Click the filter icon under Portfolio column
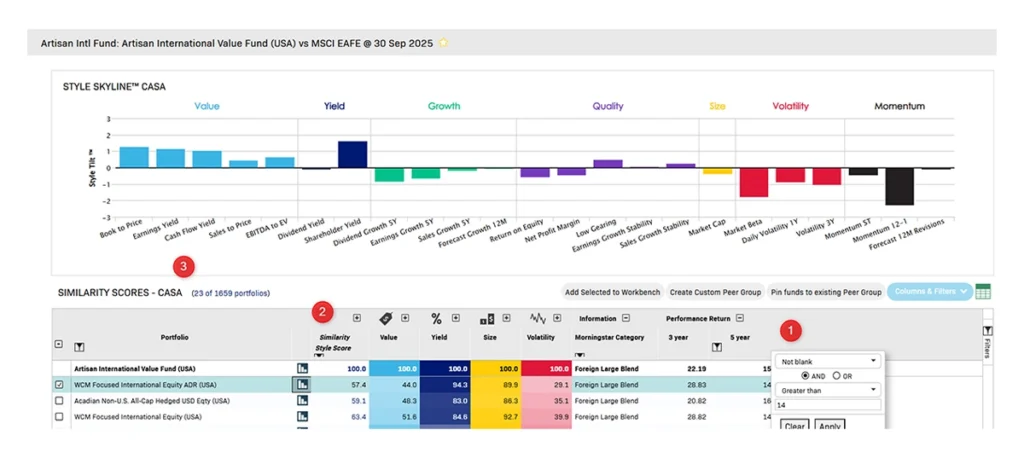The image size is (1024, 458). 79,347
